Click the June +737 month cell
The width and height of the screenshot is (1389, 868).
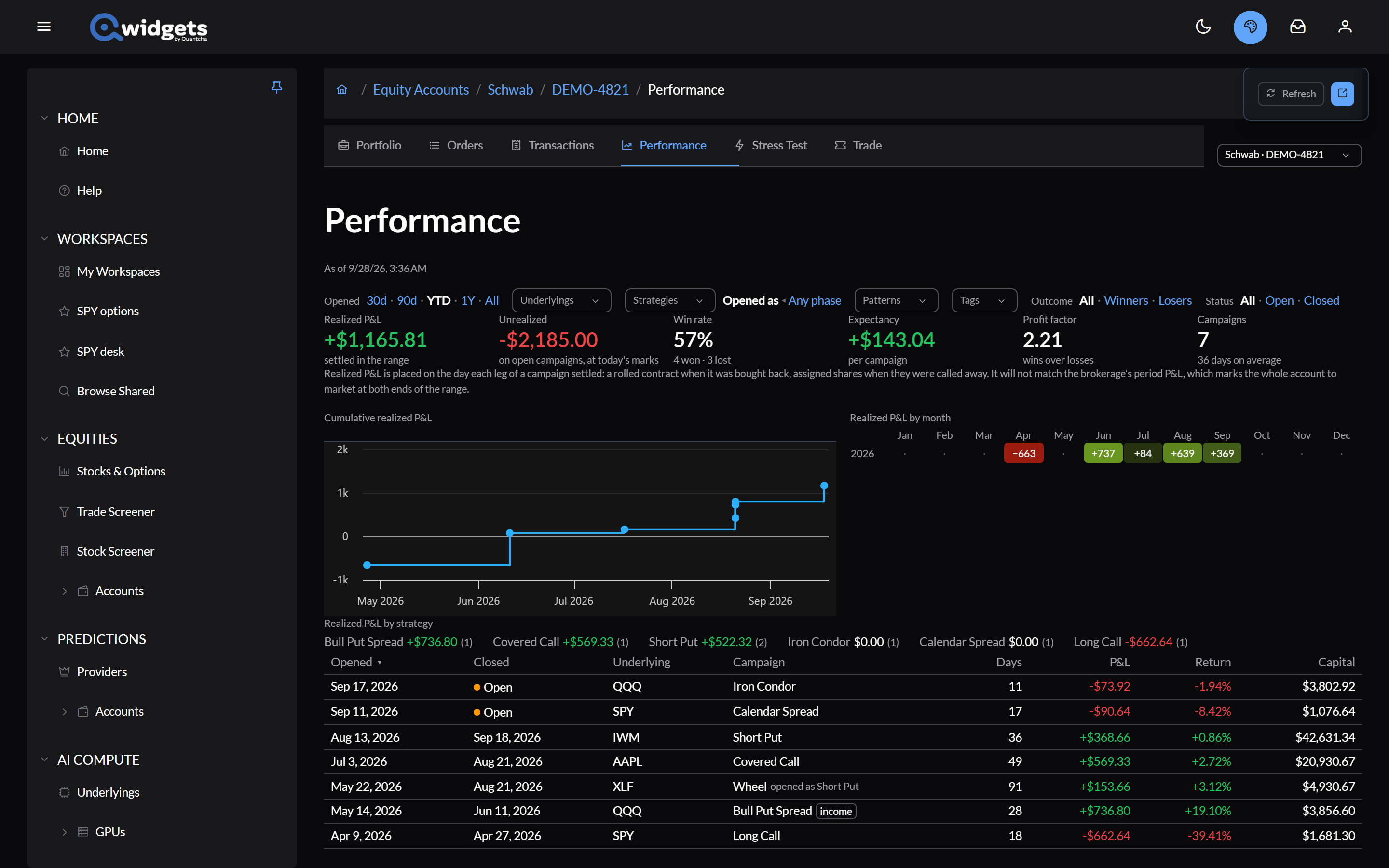[1103, 453]
